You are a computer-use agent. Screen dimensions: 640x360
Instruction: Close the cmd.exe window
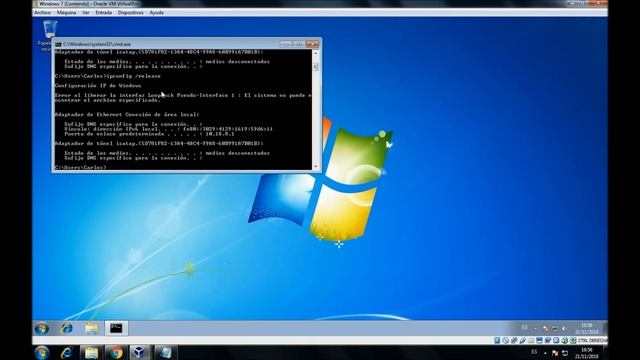(x=312, y=44)
